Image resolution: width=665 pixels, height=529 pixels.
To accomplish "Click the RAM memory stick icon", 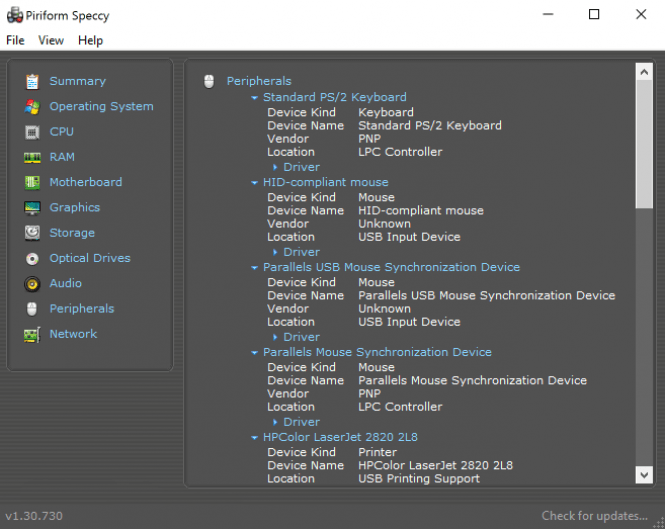I will click(x=32, y=158).
